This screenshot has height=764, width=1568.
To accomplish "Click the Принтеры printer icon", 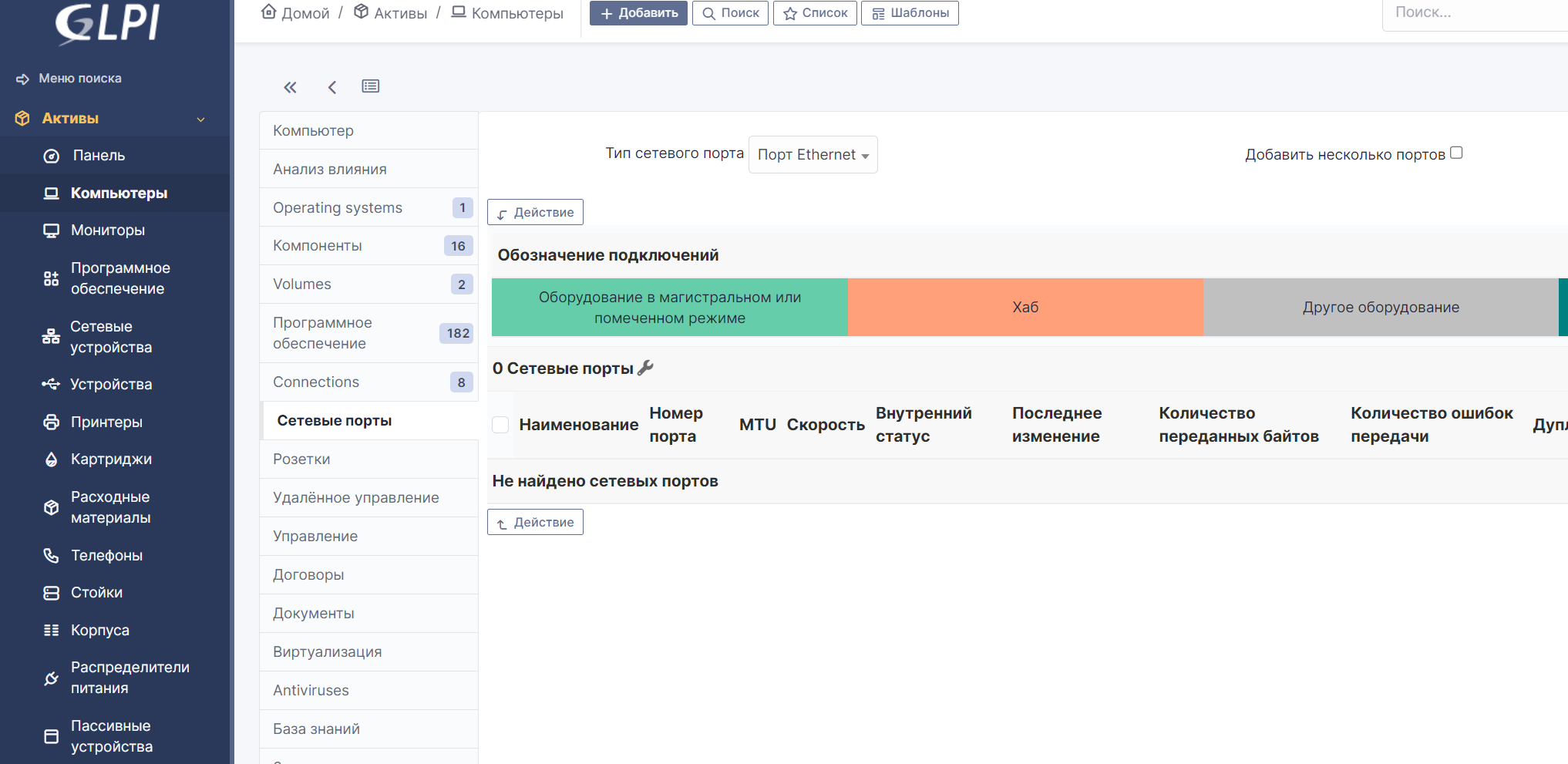I will click(51, 422).
